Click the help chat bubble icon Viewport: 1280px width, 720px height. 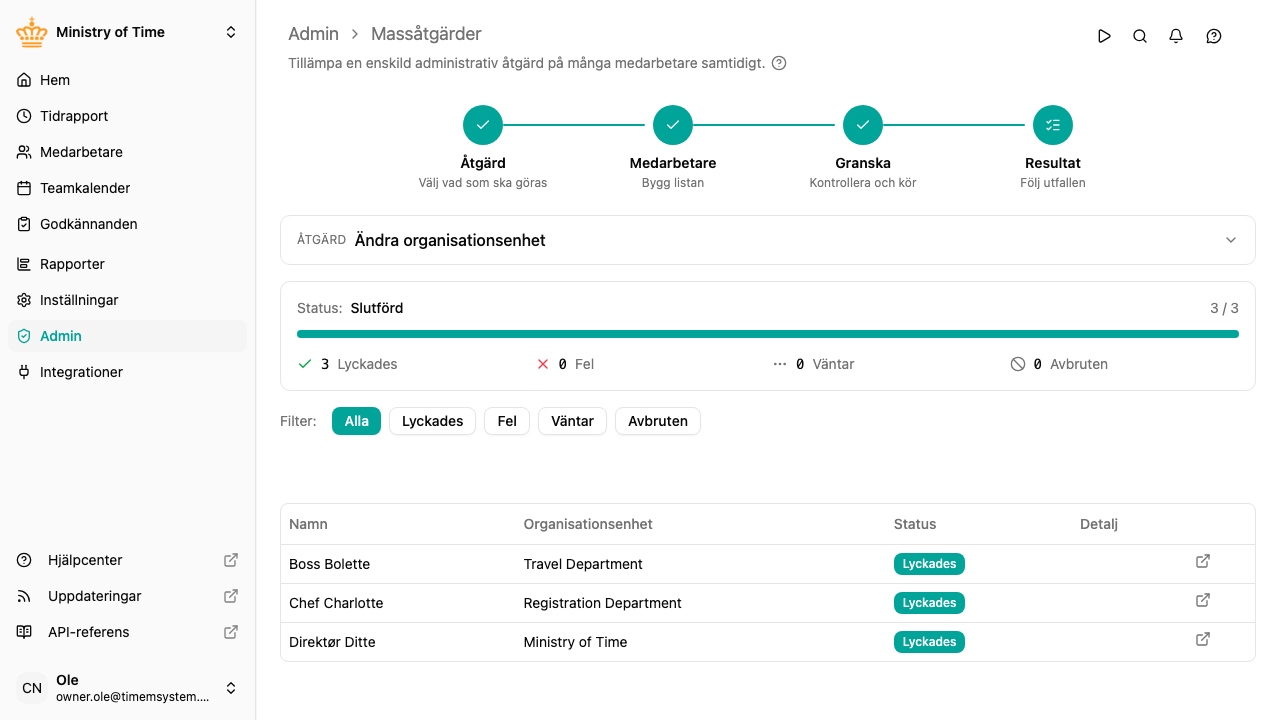pos(1214,36)
